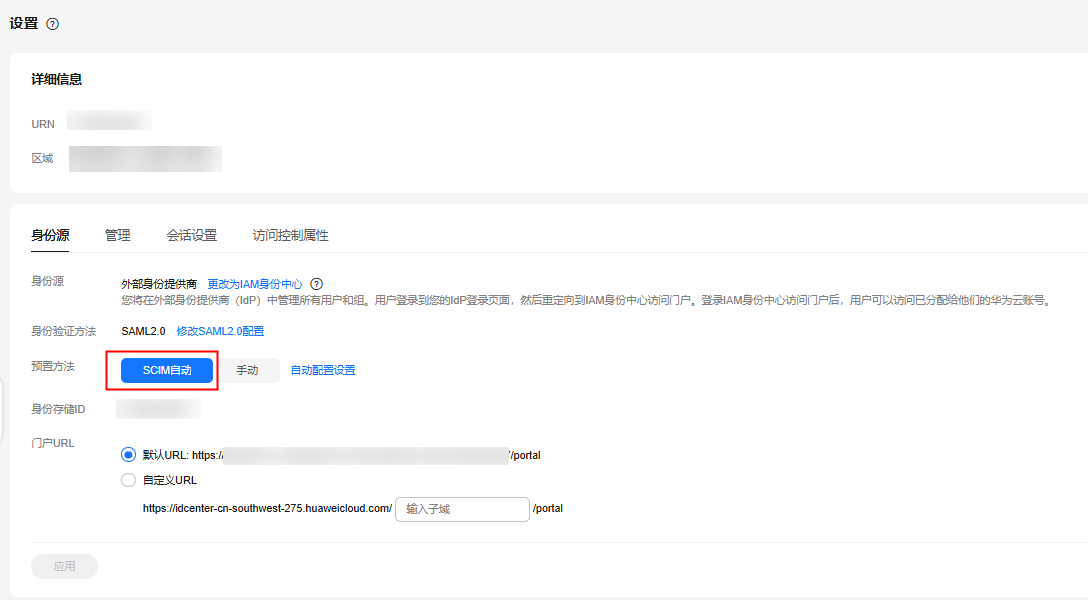Click the blurred 身份存储ID value
Image resolution: width=1088 pixels, height=600 pixels.
tap(158, 409)
